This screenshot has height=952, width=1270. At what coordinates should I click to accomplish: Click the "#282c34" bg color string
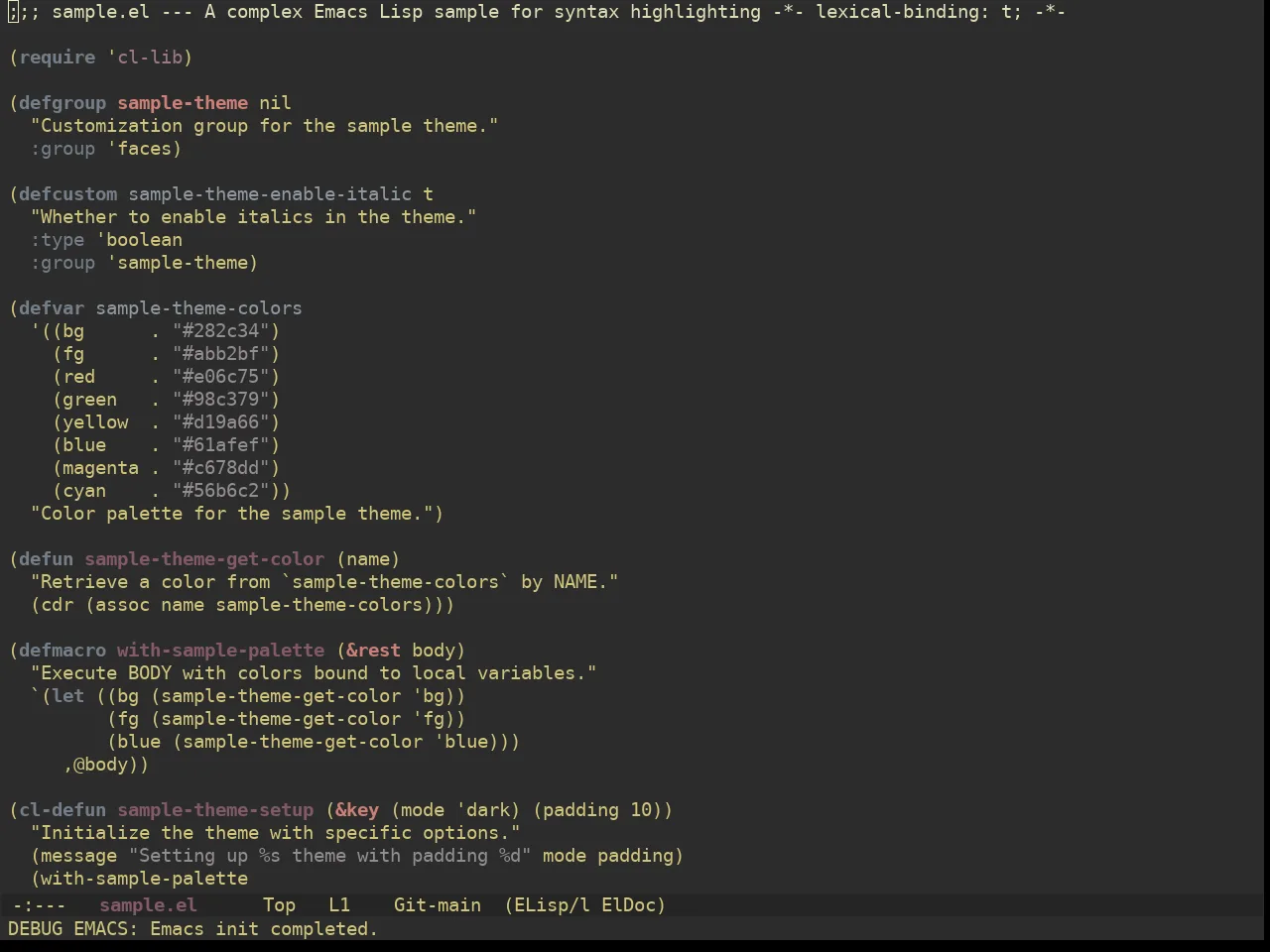click(221, 331)
